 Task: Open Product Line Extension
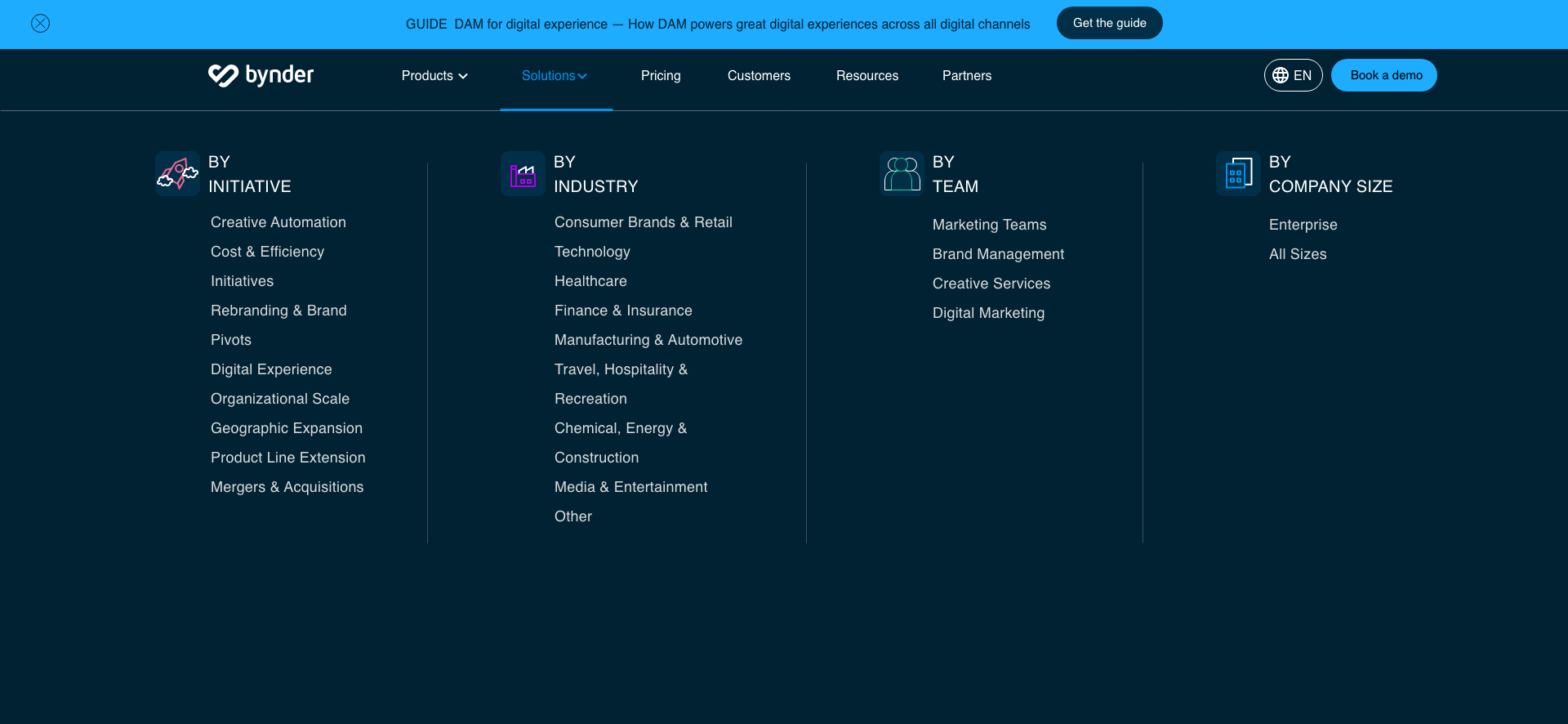click(x=288, y=458)
